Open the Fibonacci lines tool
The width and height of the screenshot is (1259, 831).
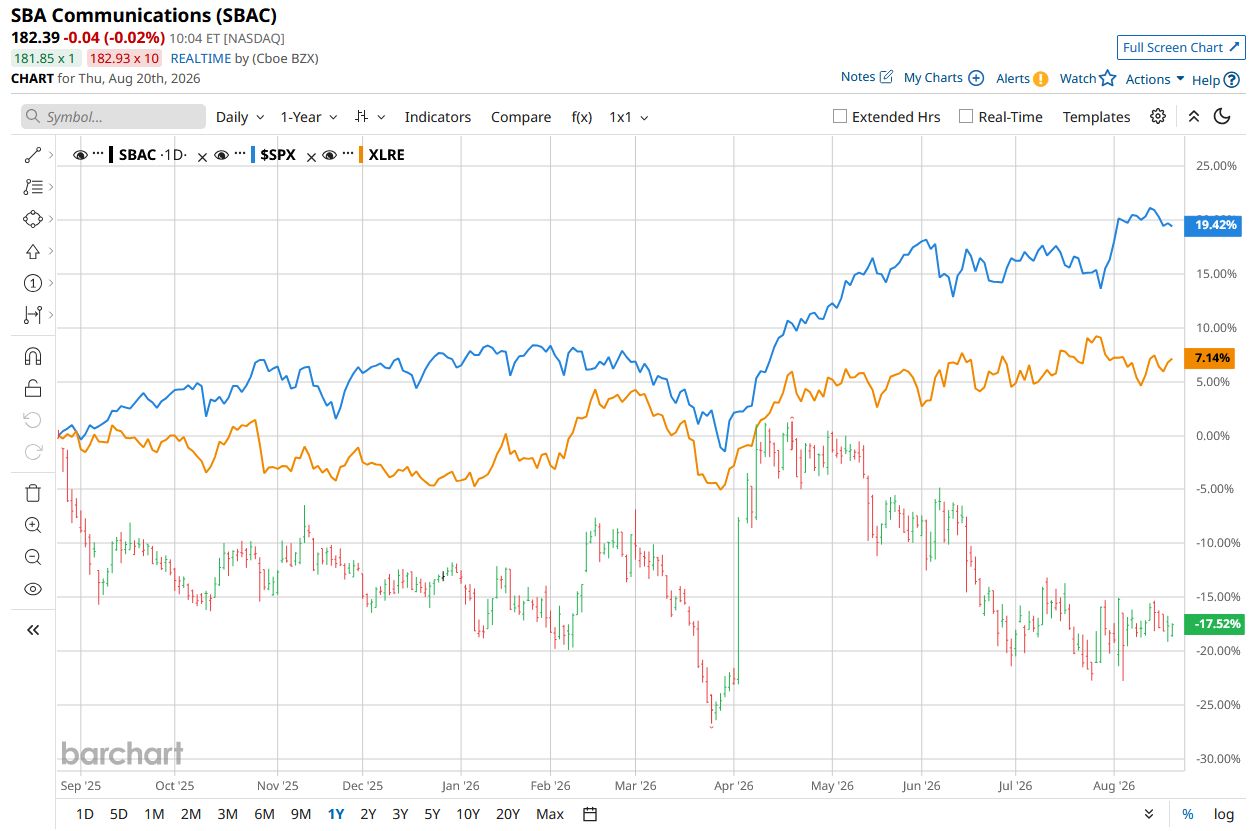pos(32,187)
